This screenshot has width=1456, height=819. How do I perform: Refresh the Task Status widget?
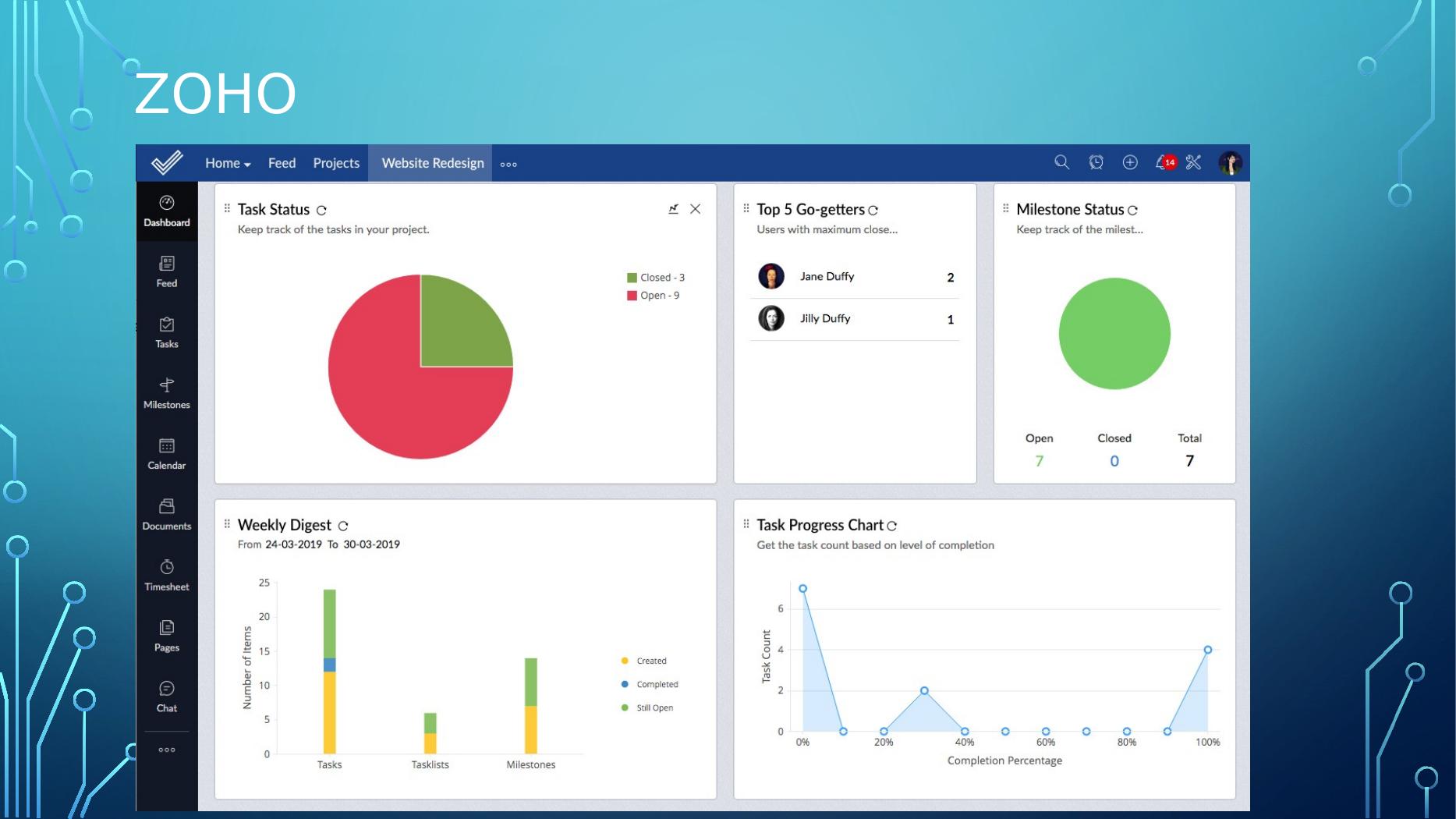click(321, 210)
